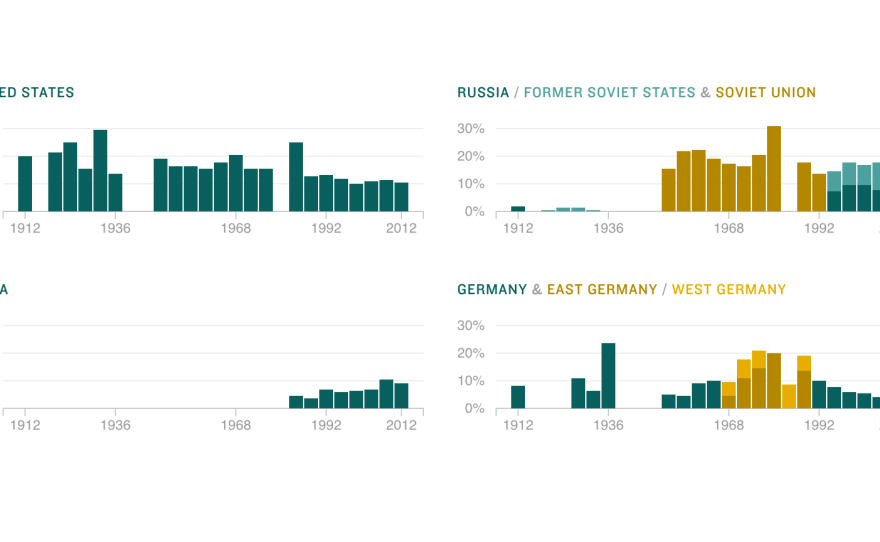Click the tallest Soviet Union bar above 30%
880x542 pixels.
tap(774, 168)
